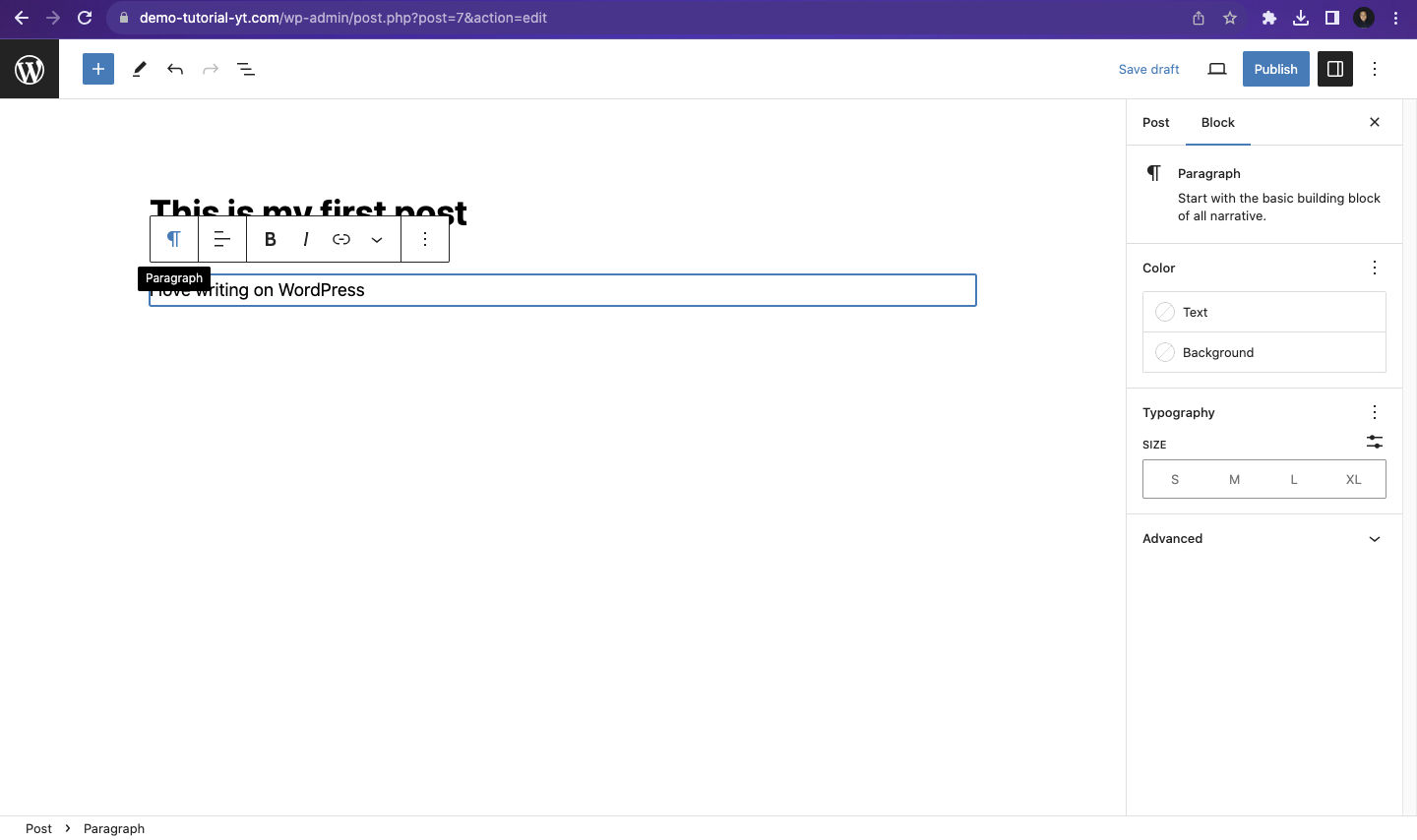Save the post as draft
The image size is (1417, 840).
(1149, 69)
